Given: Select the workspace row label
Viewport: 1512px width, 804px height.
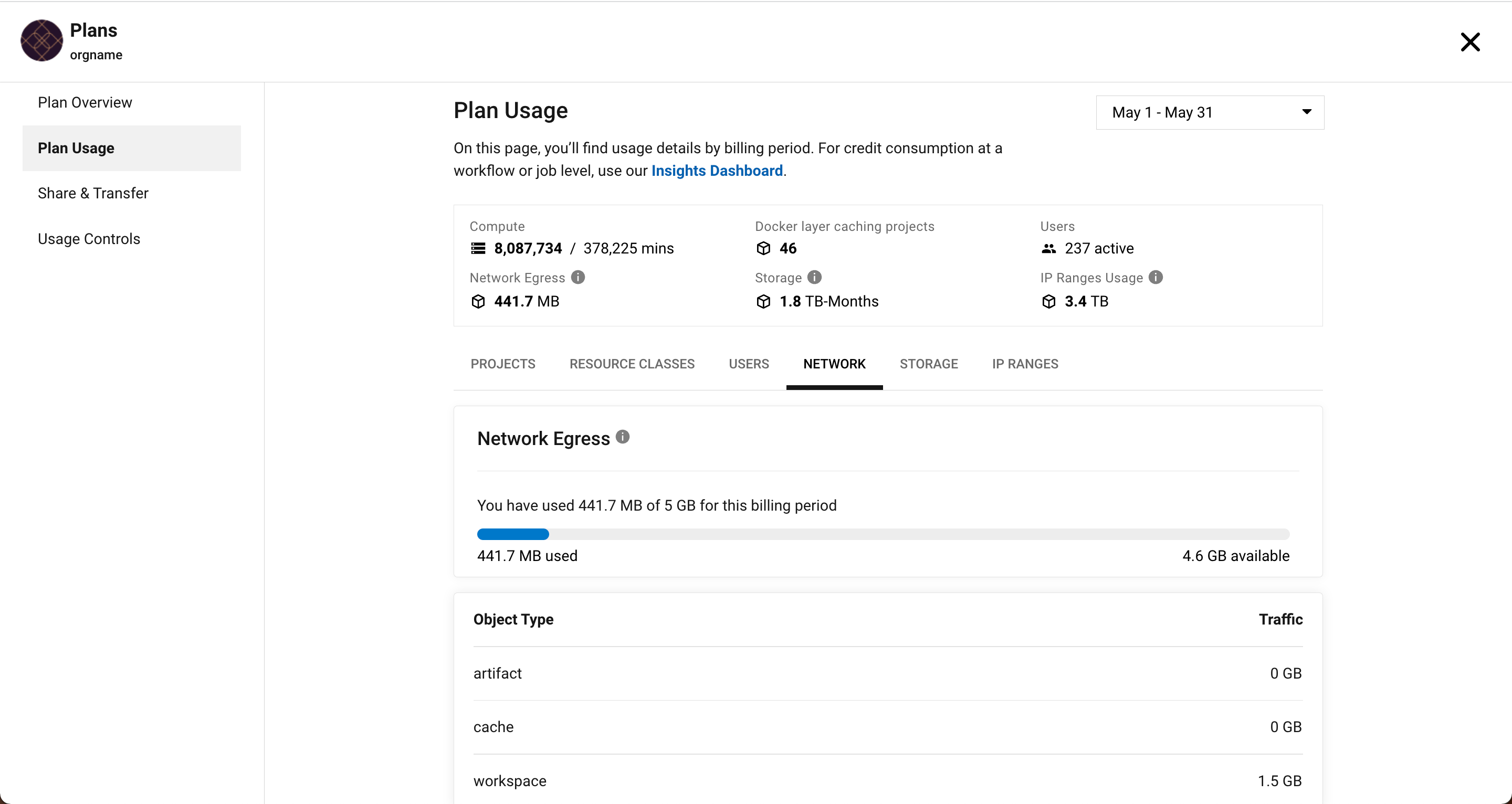Looking at the screenshot, I should (x=510, y=782).
